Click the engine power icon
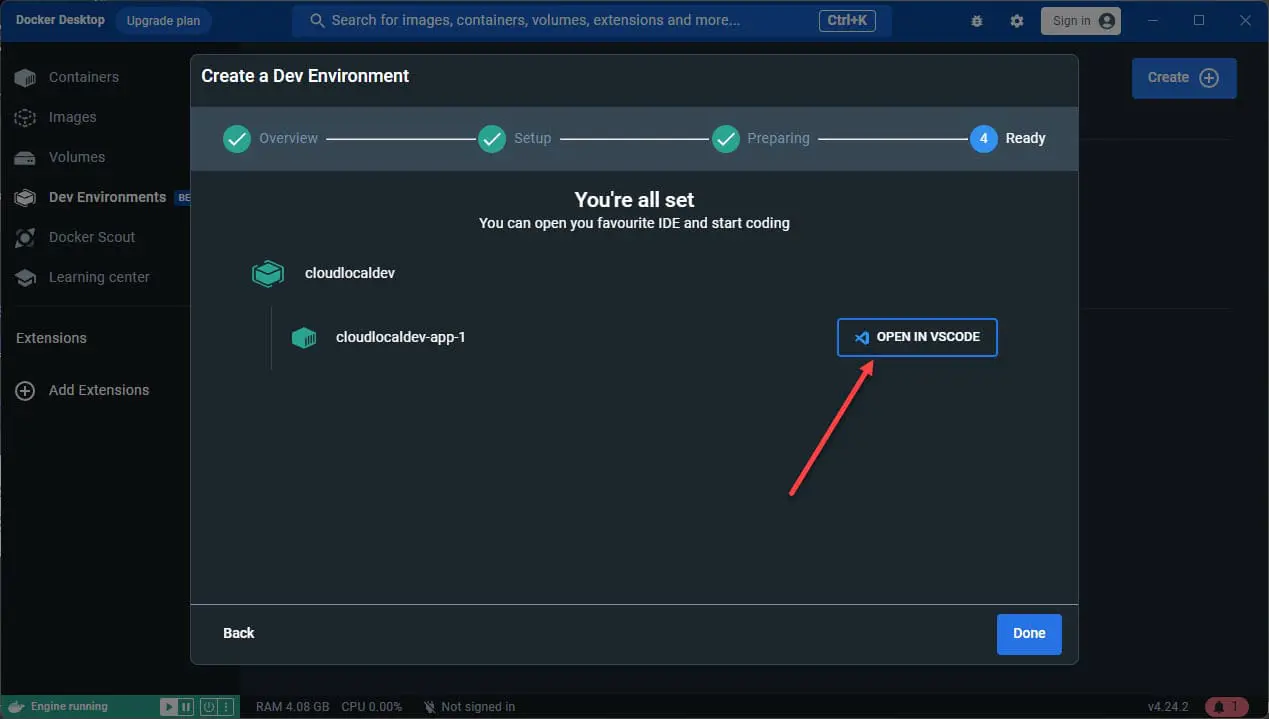This screenshot has height=719, width=1269. tap(209, 707)
